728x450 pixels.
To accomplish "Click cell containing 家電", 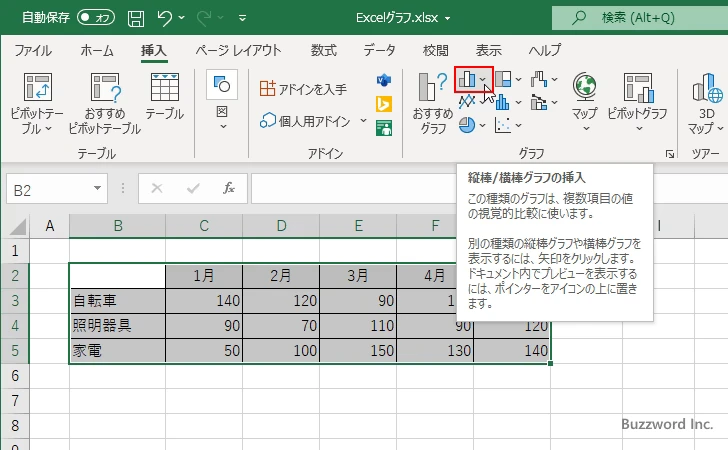I will [117, 350].
